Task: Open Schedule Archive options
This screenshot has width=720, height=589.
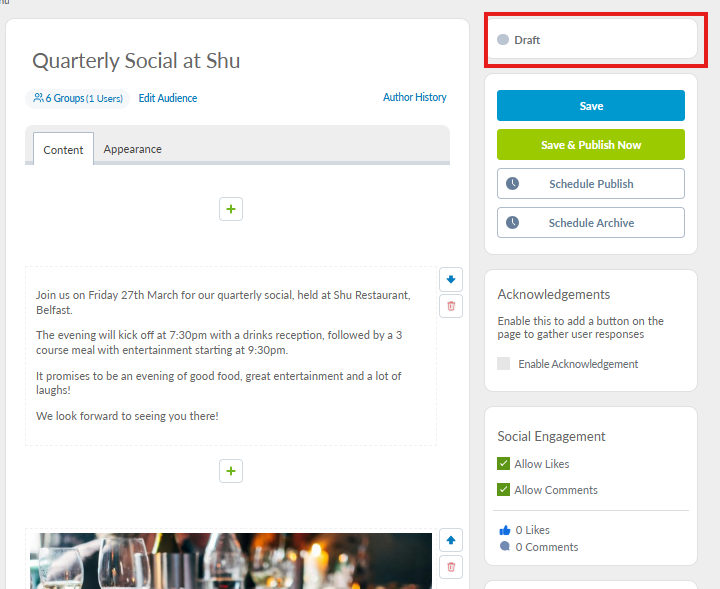Action: click(590, 223)
